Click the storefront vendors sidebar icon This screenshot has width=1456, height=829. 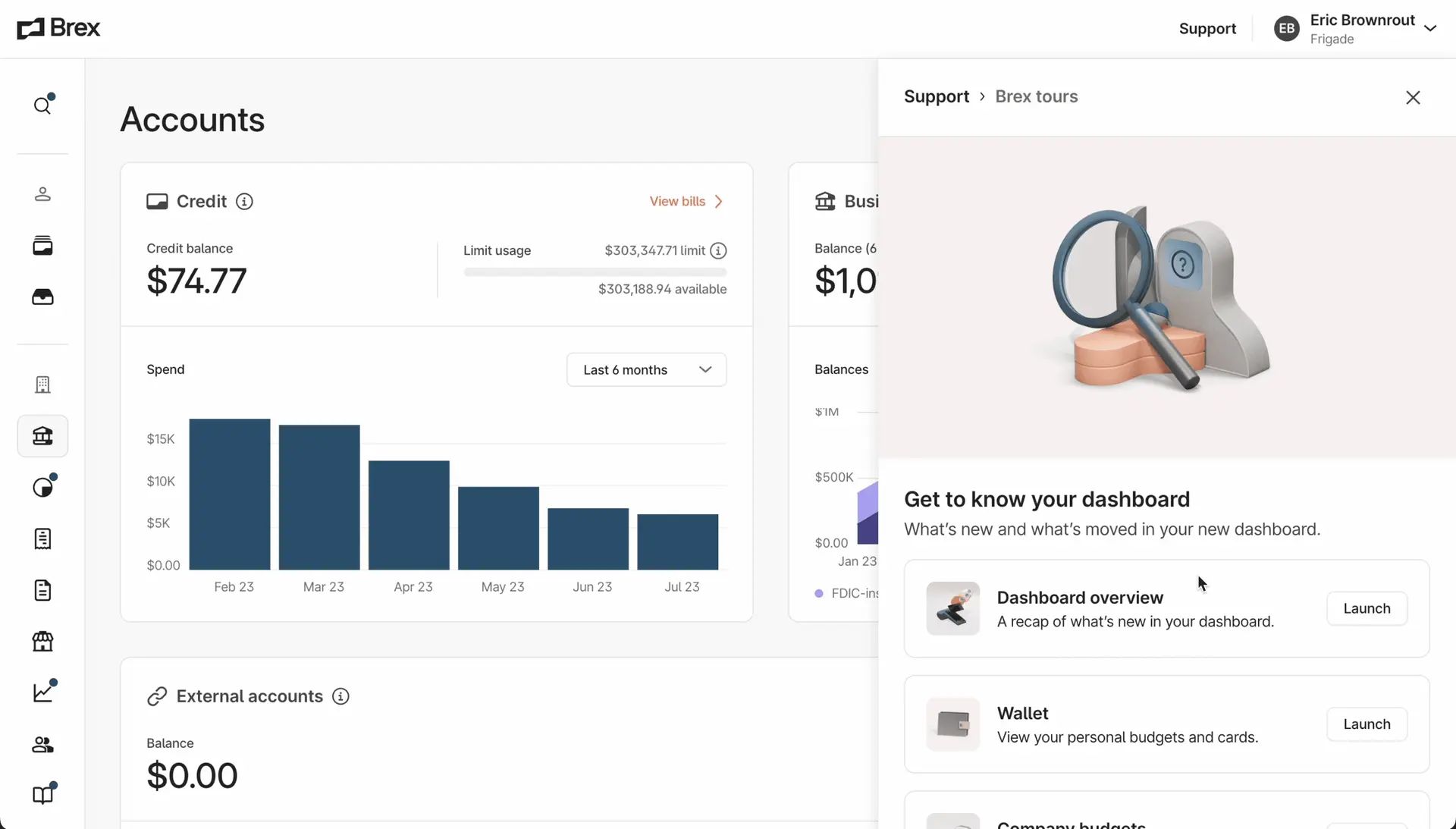click(x=42, y=642)
